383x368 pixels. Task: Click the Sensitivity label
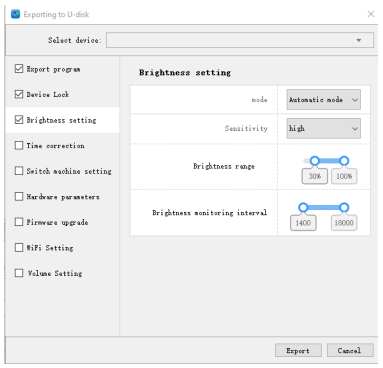point(246,128)
